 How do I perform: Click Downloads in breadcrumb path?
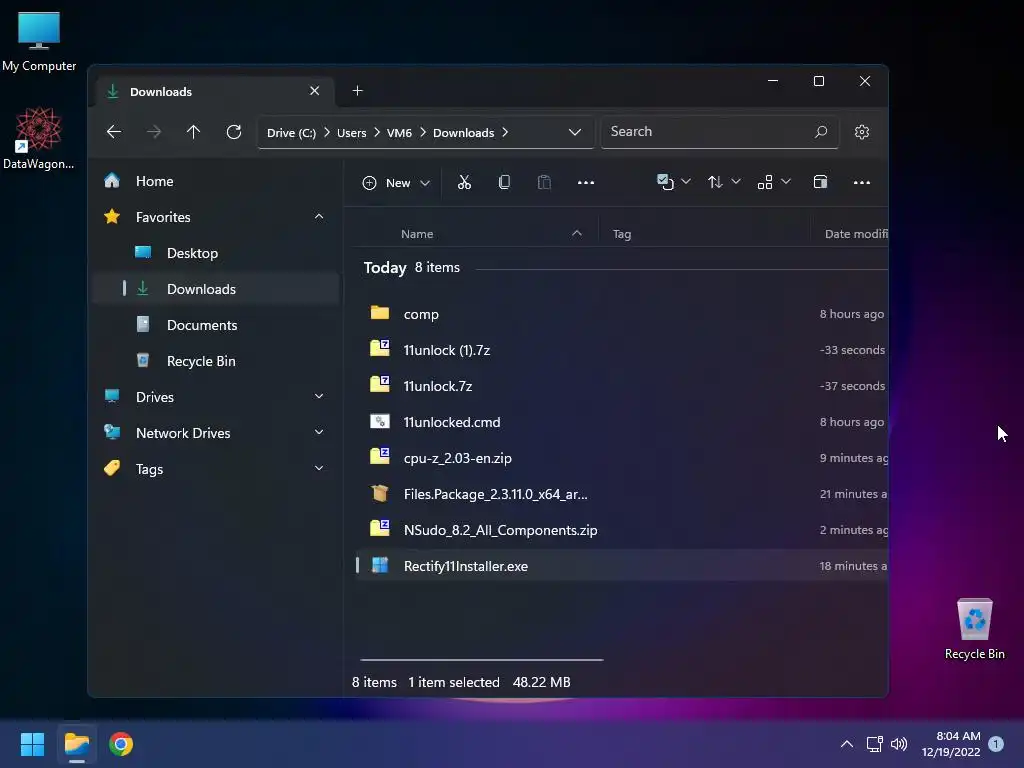tap(463, 133)
